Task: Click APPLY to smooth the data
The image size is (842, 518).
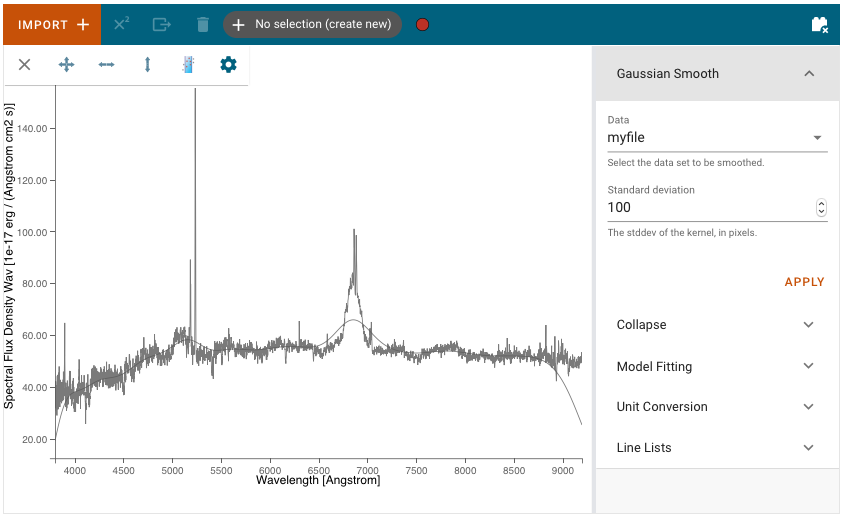Action: click(804, 282)
